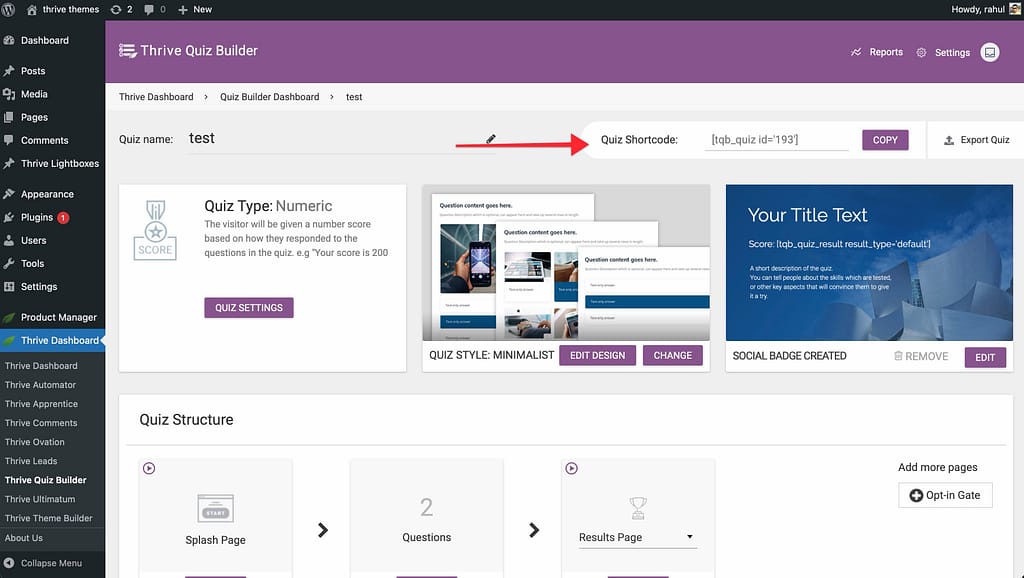This screenshot has width=1024, height=578.
Task: Open the New content menu
Action: (195, 9)
